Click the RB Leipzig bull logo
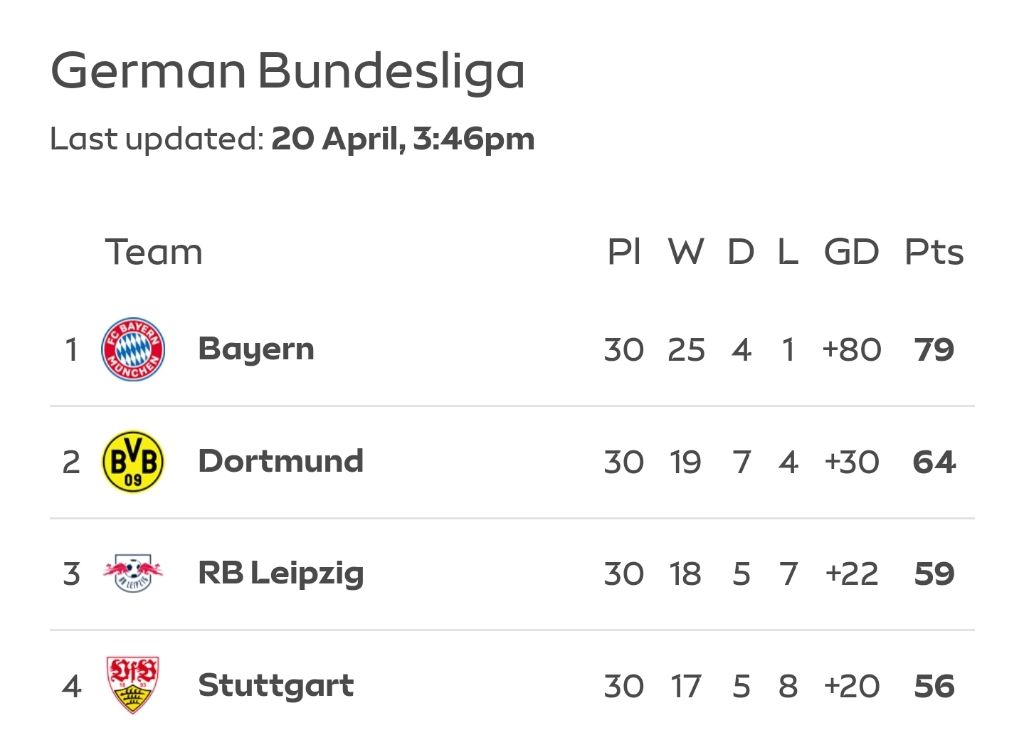Image resolution: width=1024 pixels, height=740 pixels. click(x=133, y=573)
